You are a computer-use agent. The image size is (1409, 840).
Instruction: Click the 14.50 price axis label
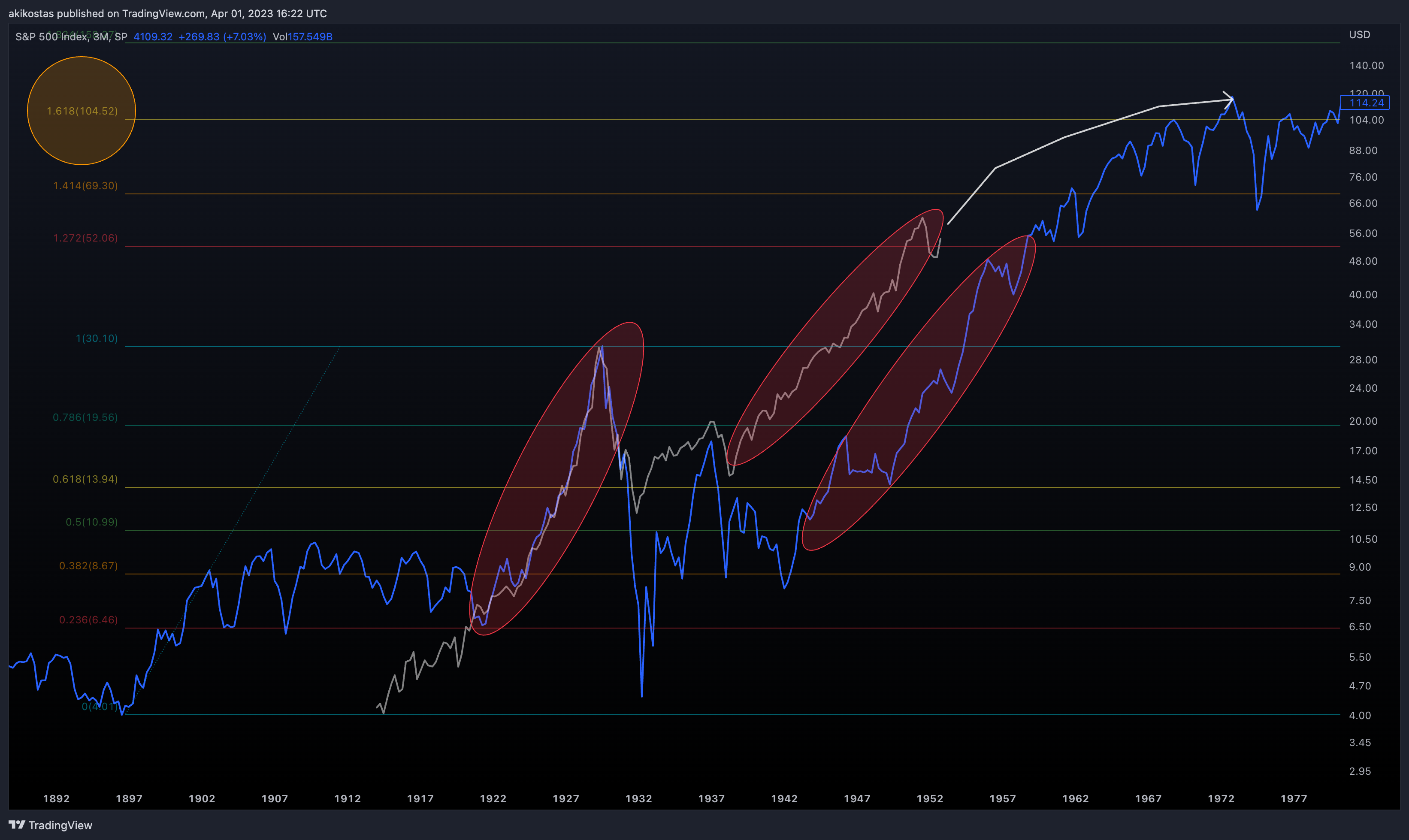(x=1363, y=480)
